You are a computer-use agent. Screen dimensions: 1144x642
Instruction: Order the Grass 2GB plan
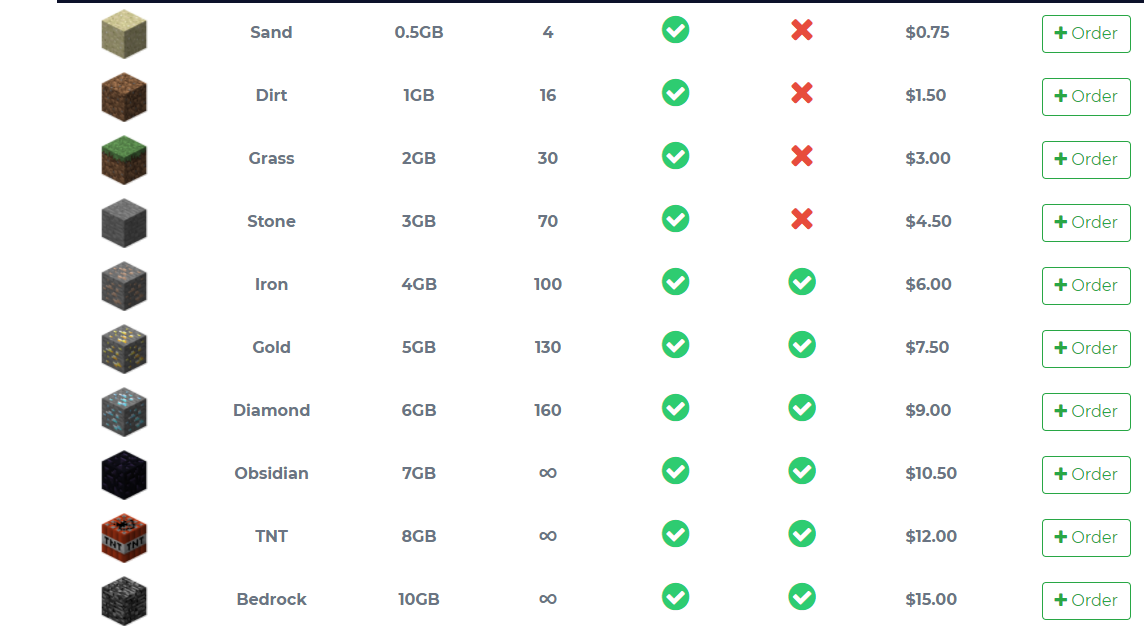[x=1086, y=159]
